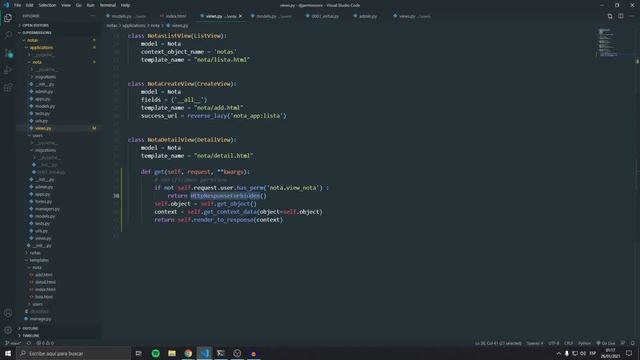This screenshot has height=360, width=640.
Task: Open detail.html in explorer tree
Action: coord(45,282)
